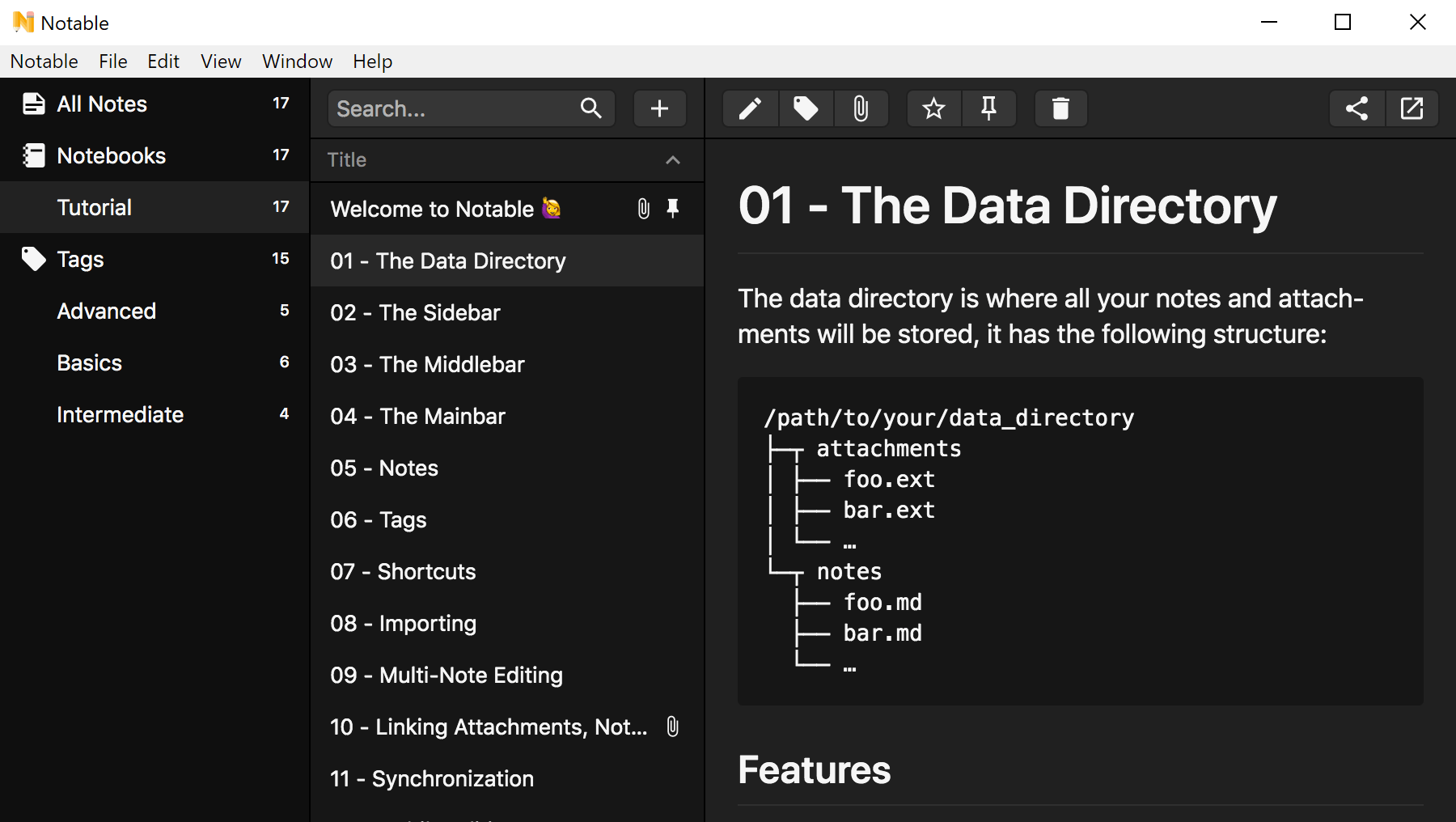Click the /path/to/your/data_directory code line
The width and height of the screenshot is (1456, 822).
pos(949,417)
